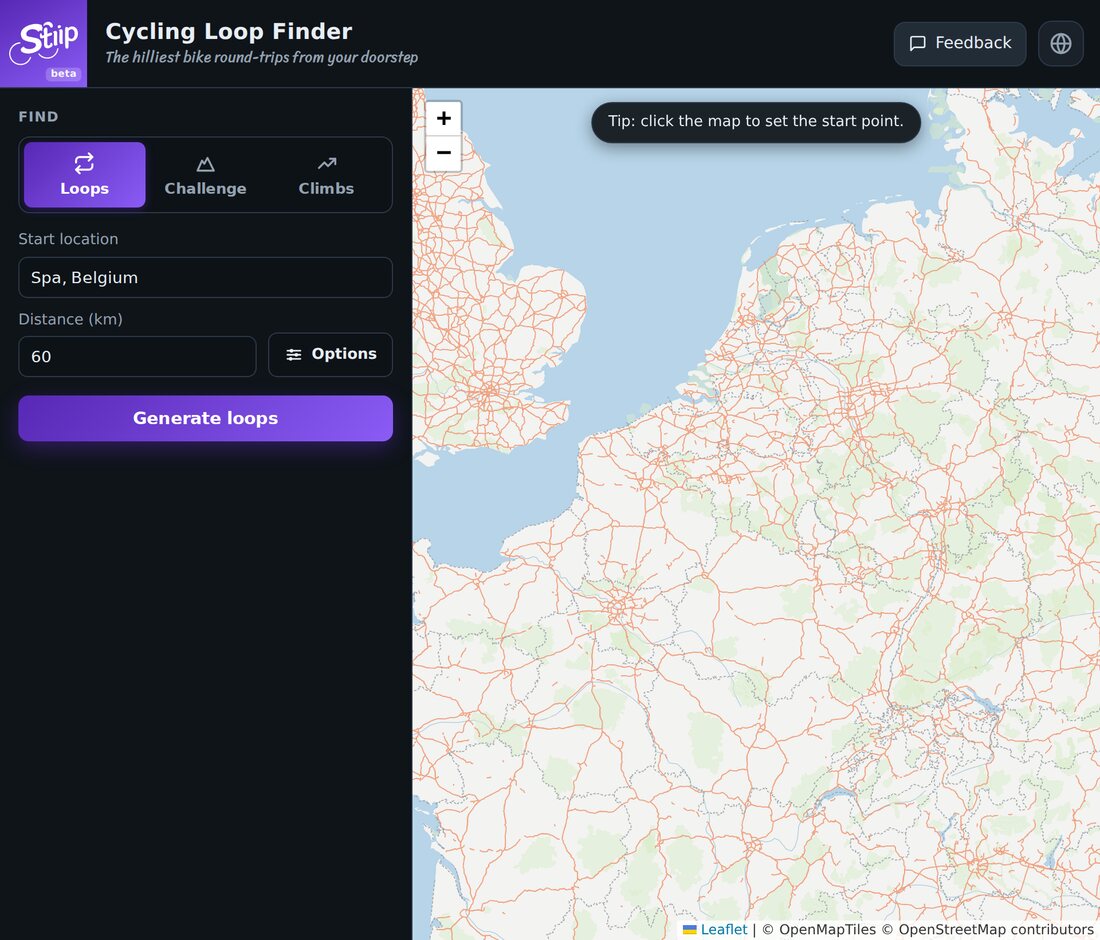The image size is (1100, 940).
Task: Select the Loops mode tab
Action: tap(84, 175)
